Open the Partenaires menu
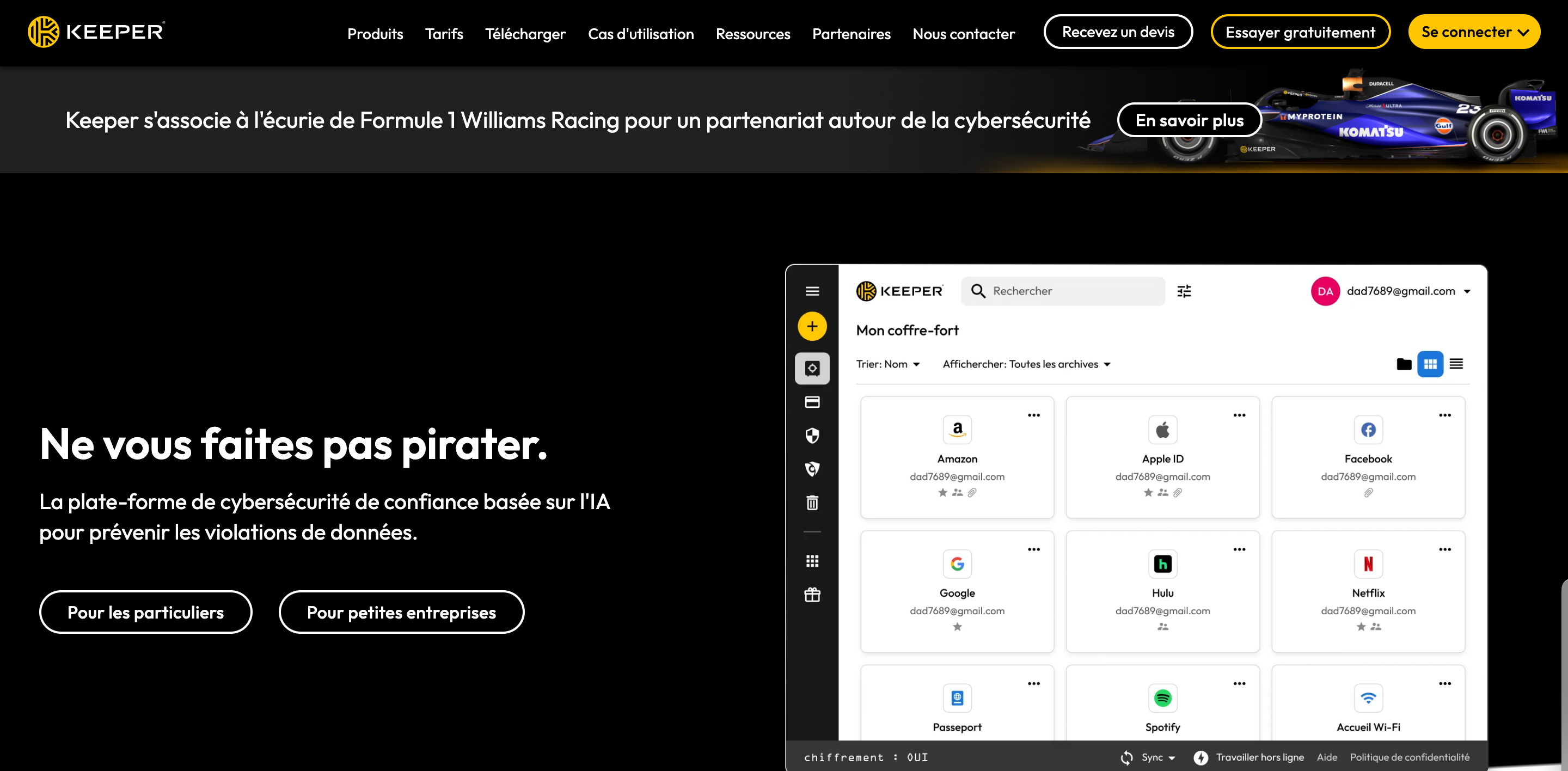 pos(851,34)
